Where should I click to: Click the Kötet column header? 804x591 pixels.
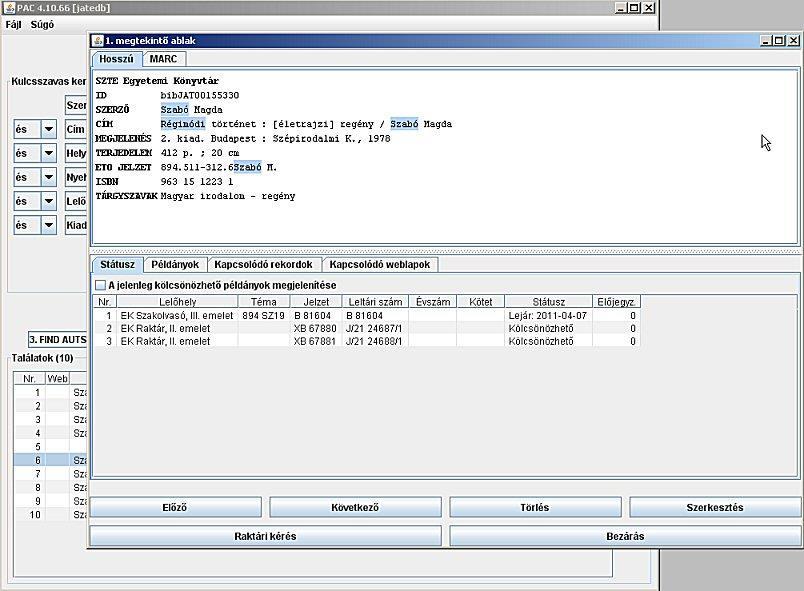click(x=480, y=302)
